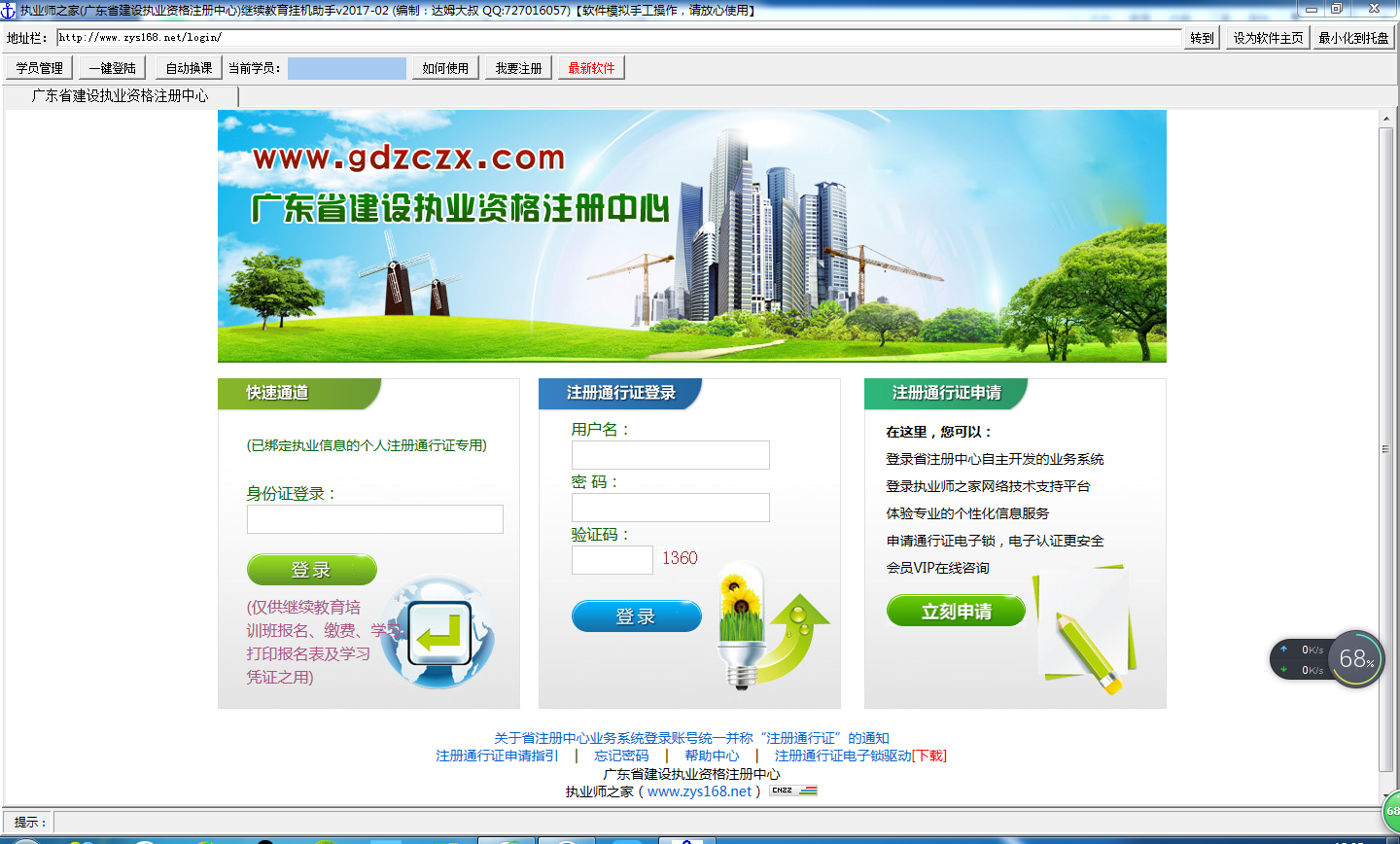
Task: Click the application anchor icon in title bar
Action: coord(9,11)
